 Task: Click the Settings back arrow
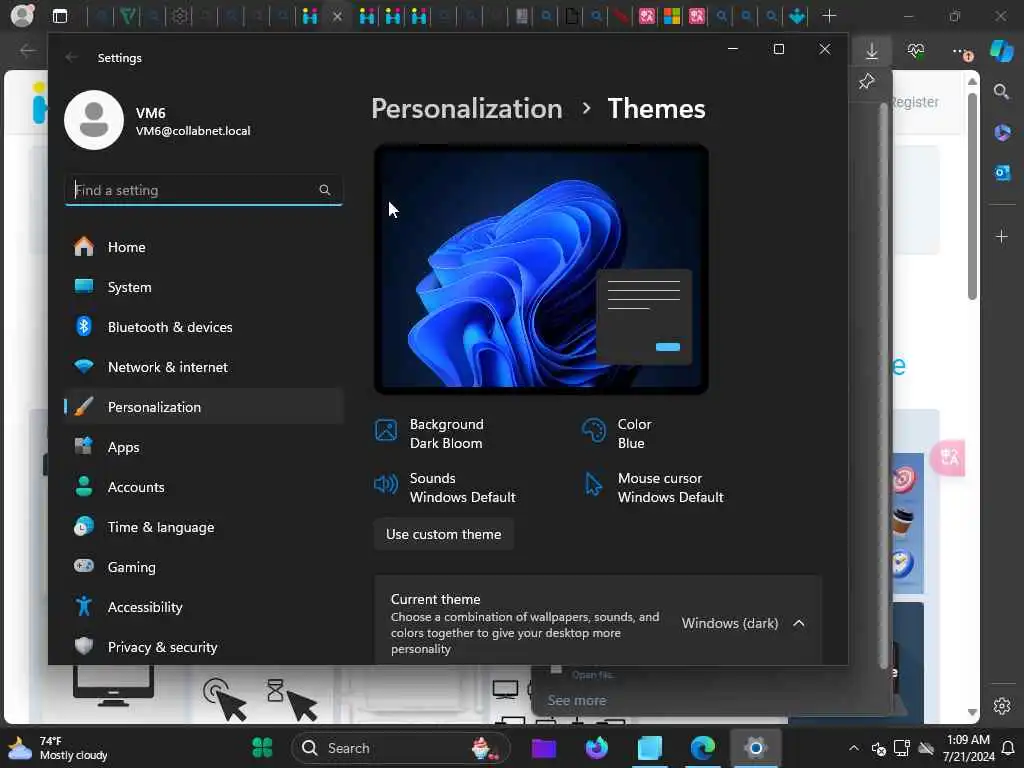point(71,57)
